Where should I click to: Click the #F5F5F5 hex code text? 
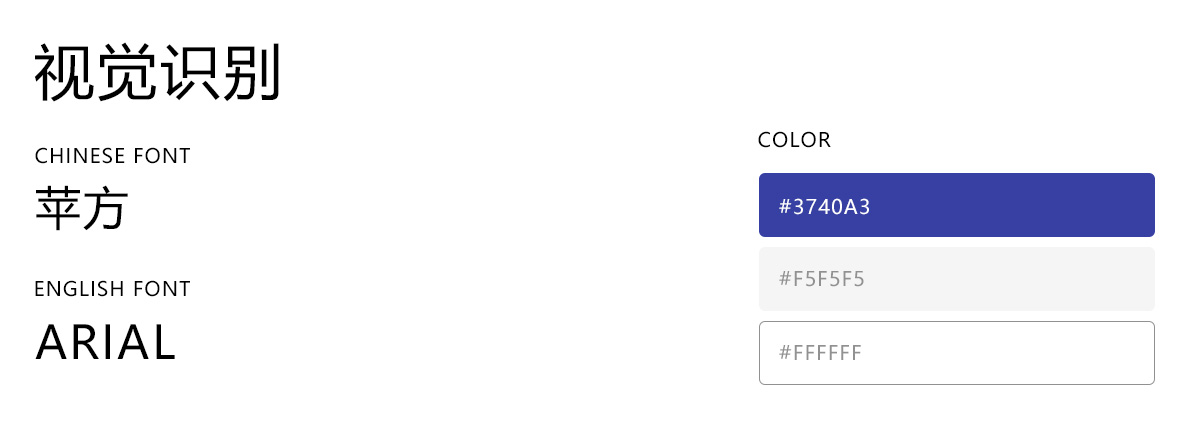pos(821,279)
